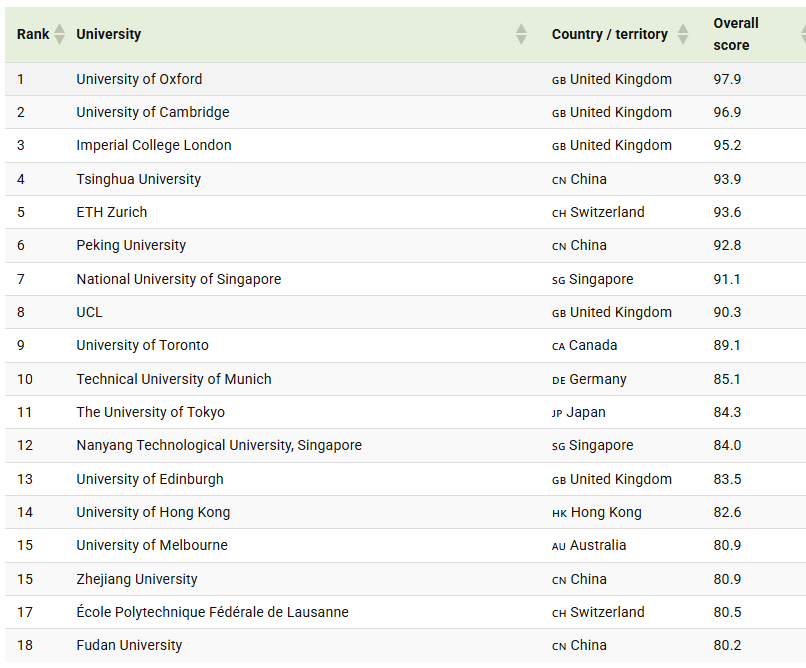Select rank number 10 in the table
806x668 pixels.
coord(25,379)
